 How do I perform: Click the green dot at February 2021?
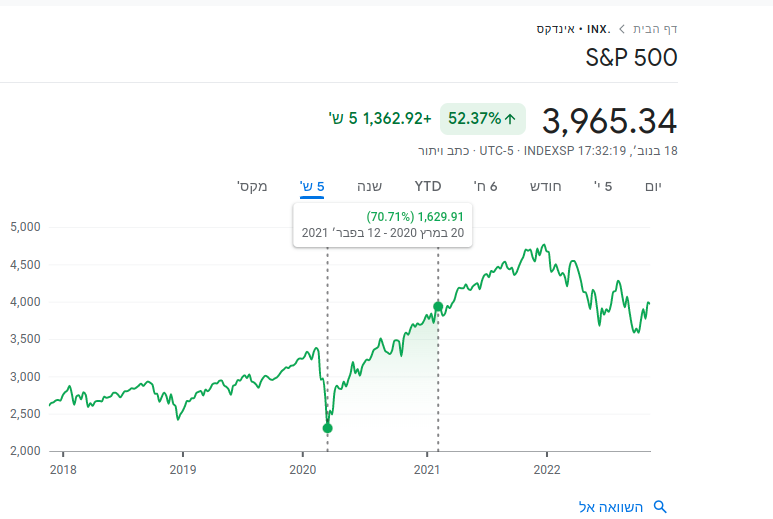pyautogui.click(x=438, y=306)
